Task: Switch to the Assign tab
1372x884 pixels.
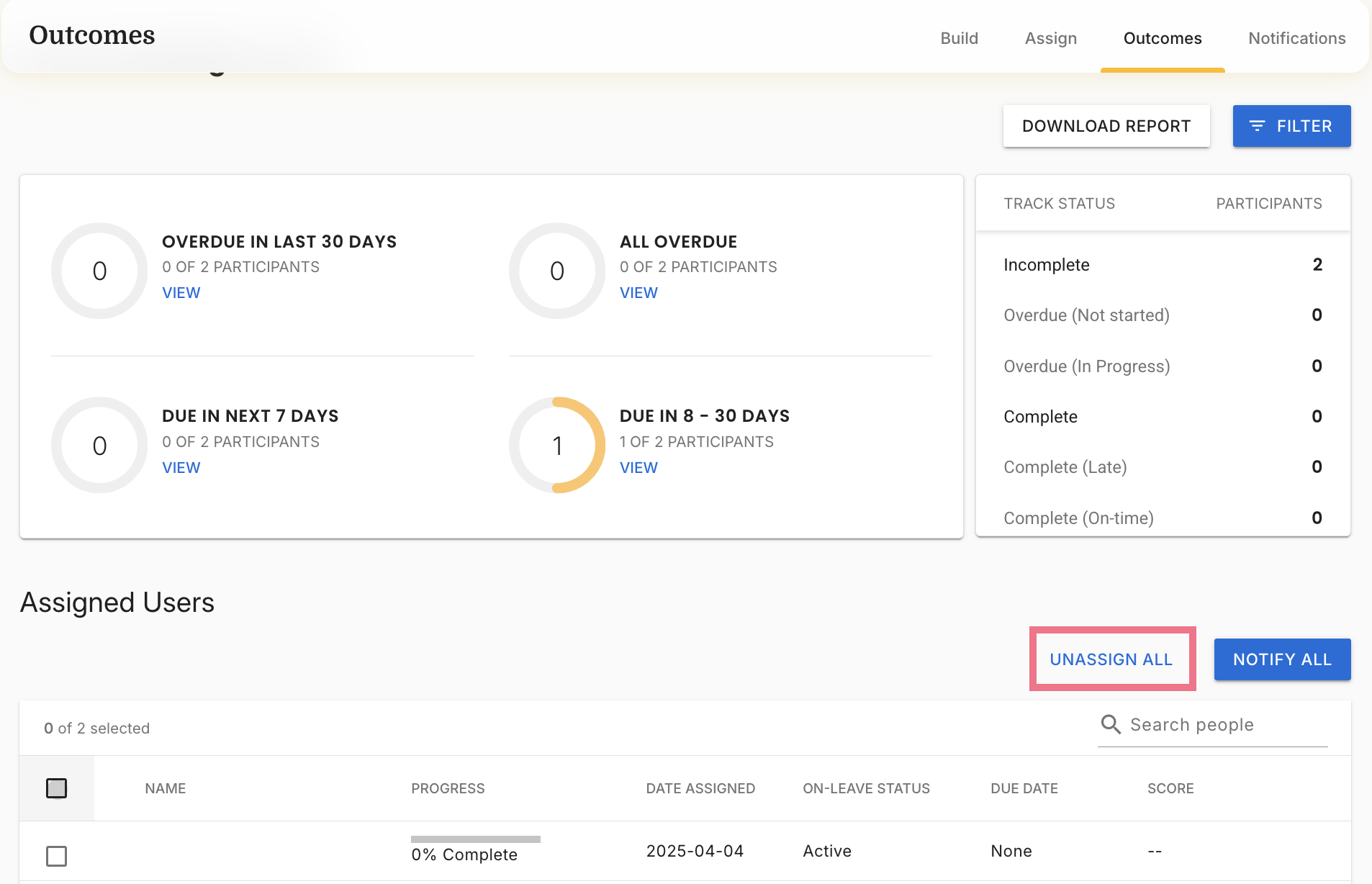Action: point(1050,38)
